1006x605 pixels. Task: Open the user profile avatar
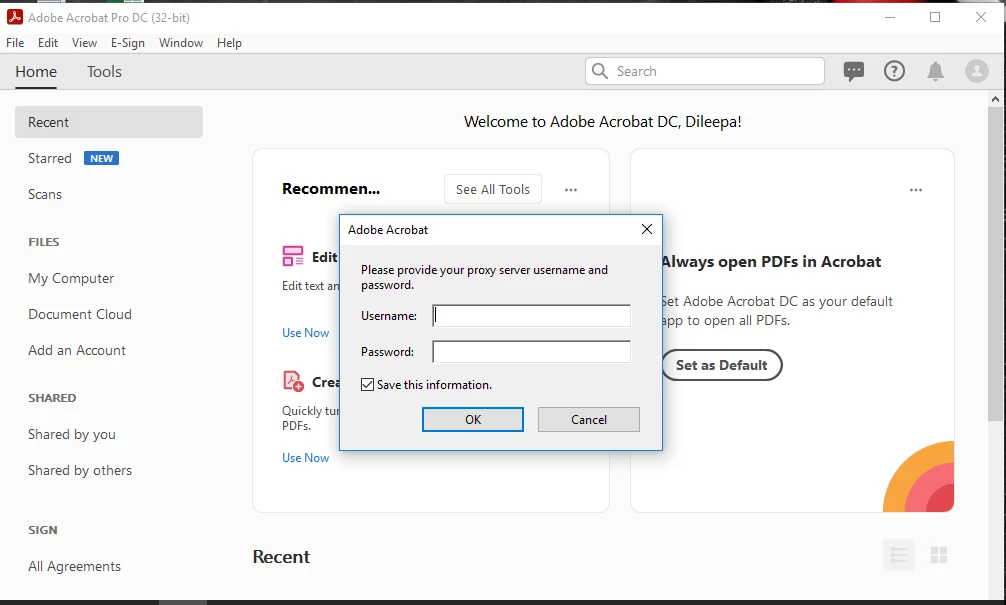pyautogui.click(x=976, y=71)
